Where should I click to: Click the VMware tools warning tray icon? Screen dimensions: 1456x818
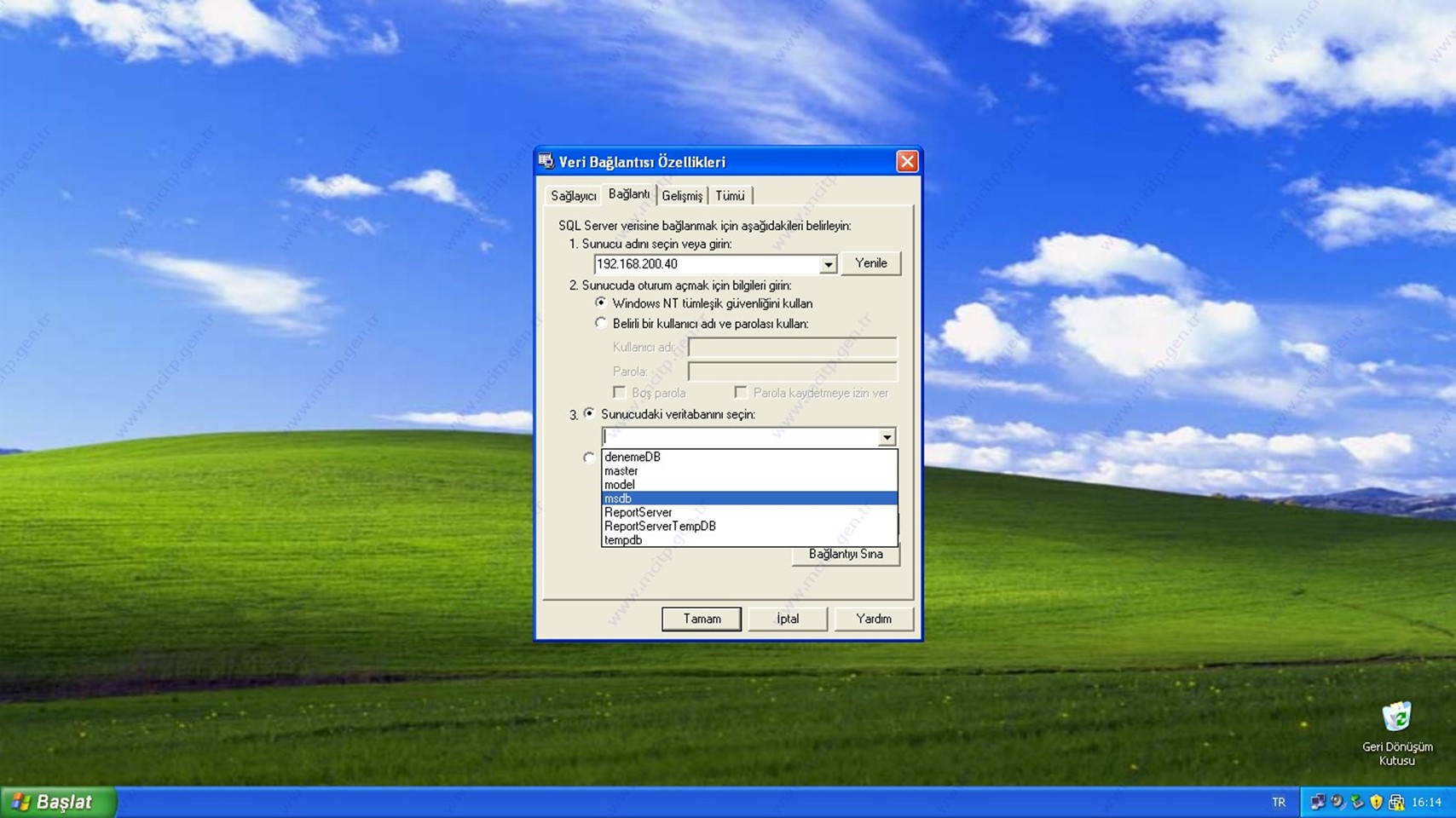click(1396, 802)
